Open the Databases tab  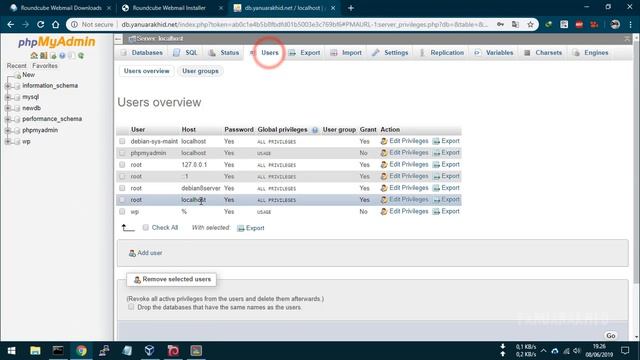142,53
